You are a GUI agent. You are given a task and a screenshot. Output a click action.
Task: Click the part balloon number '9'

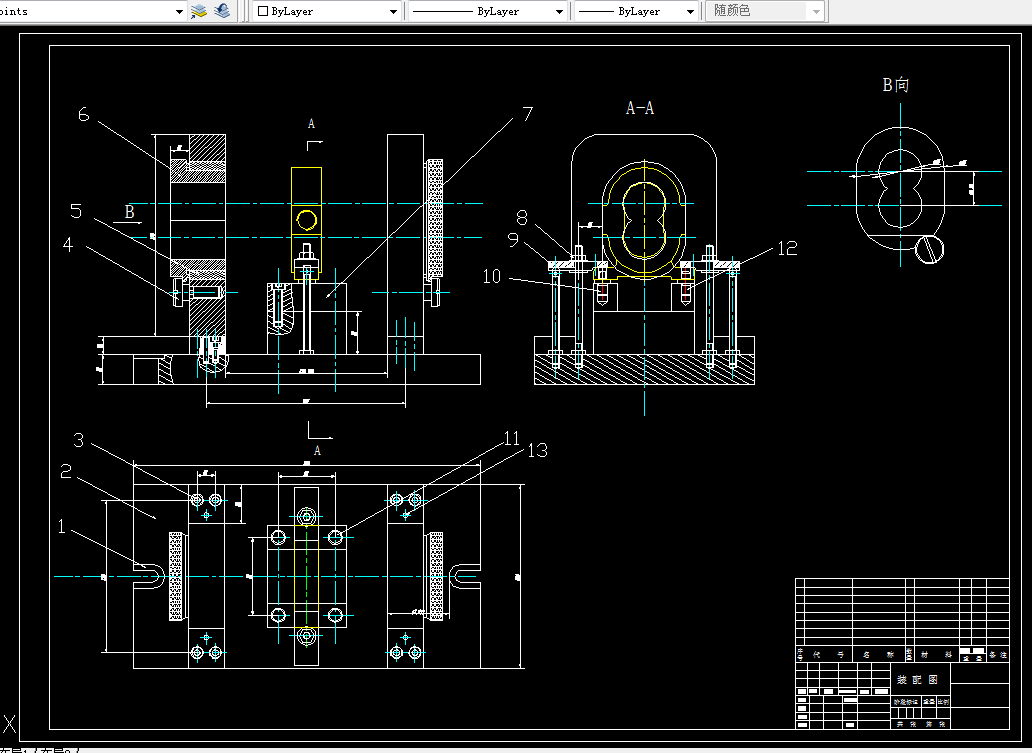[x=513, y=240]
